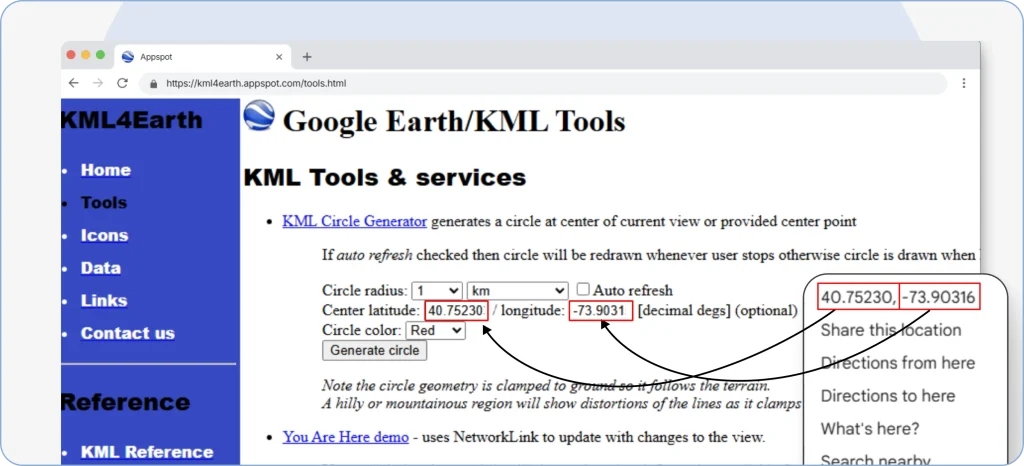Reload the page with refresh icon

pyautogui.click(x=122, y=83)
